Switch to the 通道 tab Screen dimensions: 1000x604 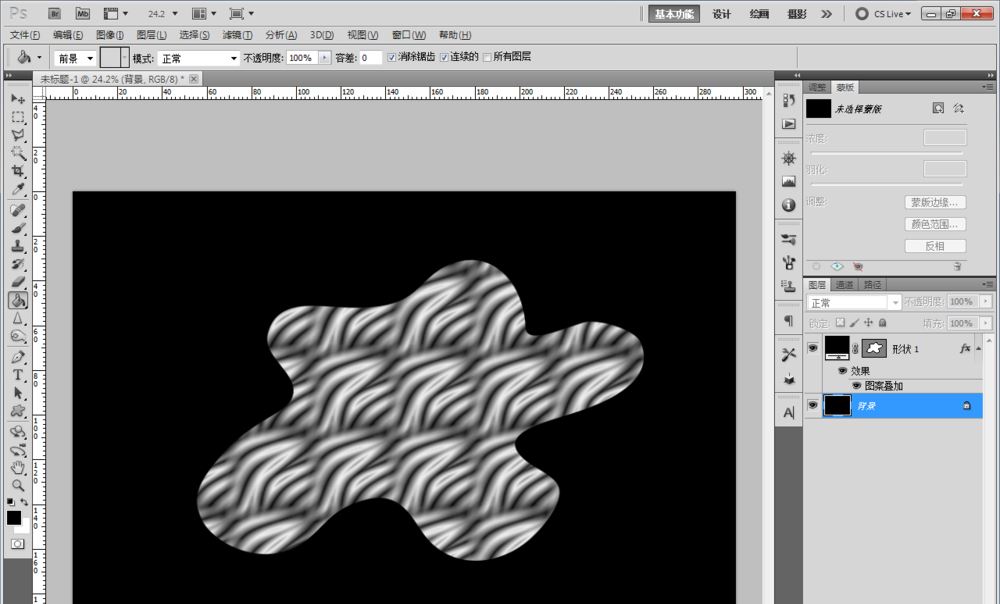point(844,284)
